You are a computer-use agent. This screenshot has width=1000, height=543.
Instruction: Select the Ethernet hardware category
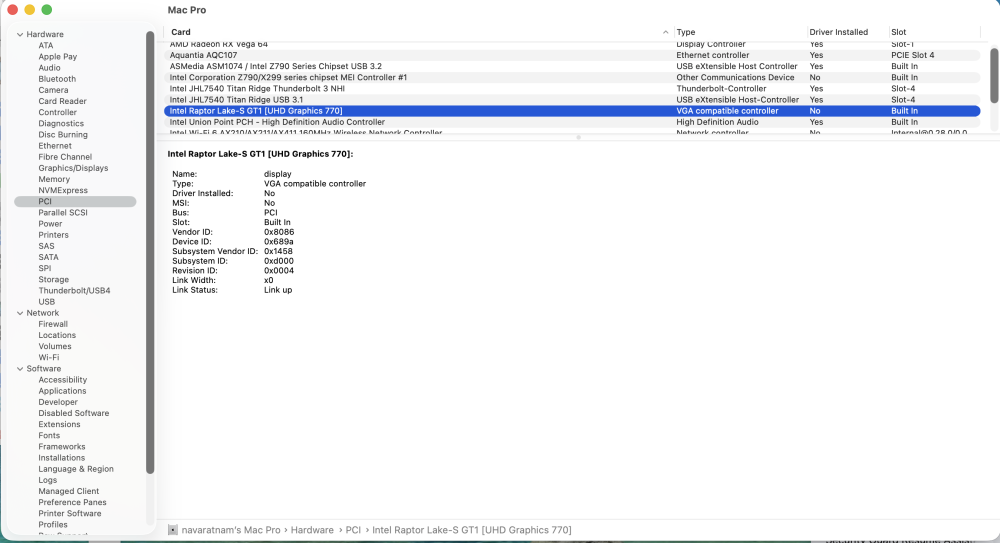(x=55, y=146)
